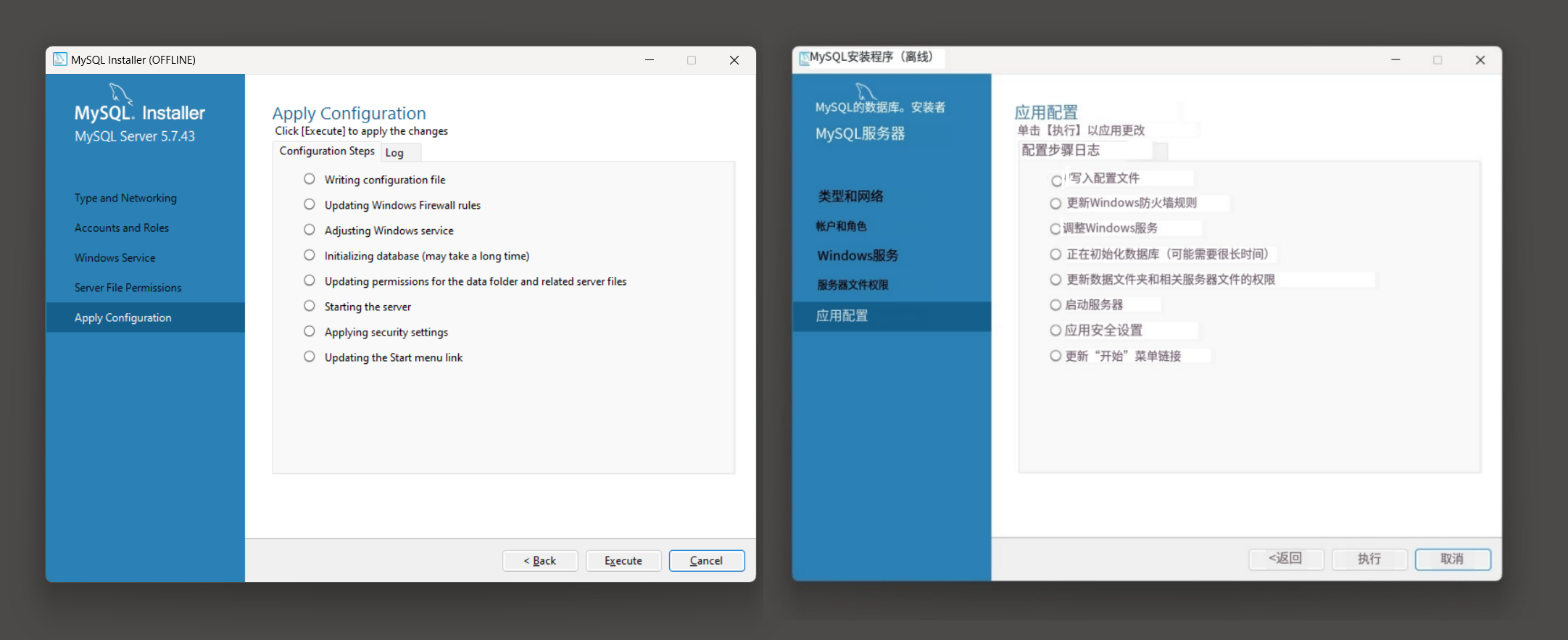Click the Execute button
This screenshot has width=1568, height=640.
pos(623,560)
